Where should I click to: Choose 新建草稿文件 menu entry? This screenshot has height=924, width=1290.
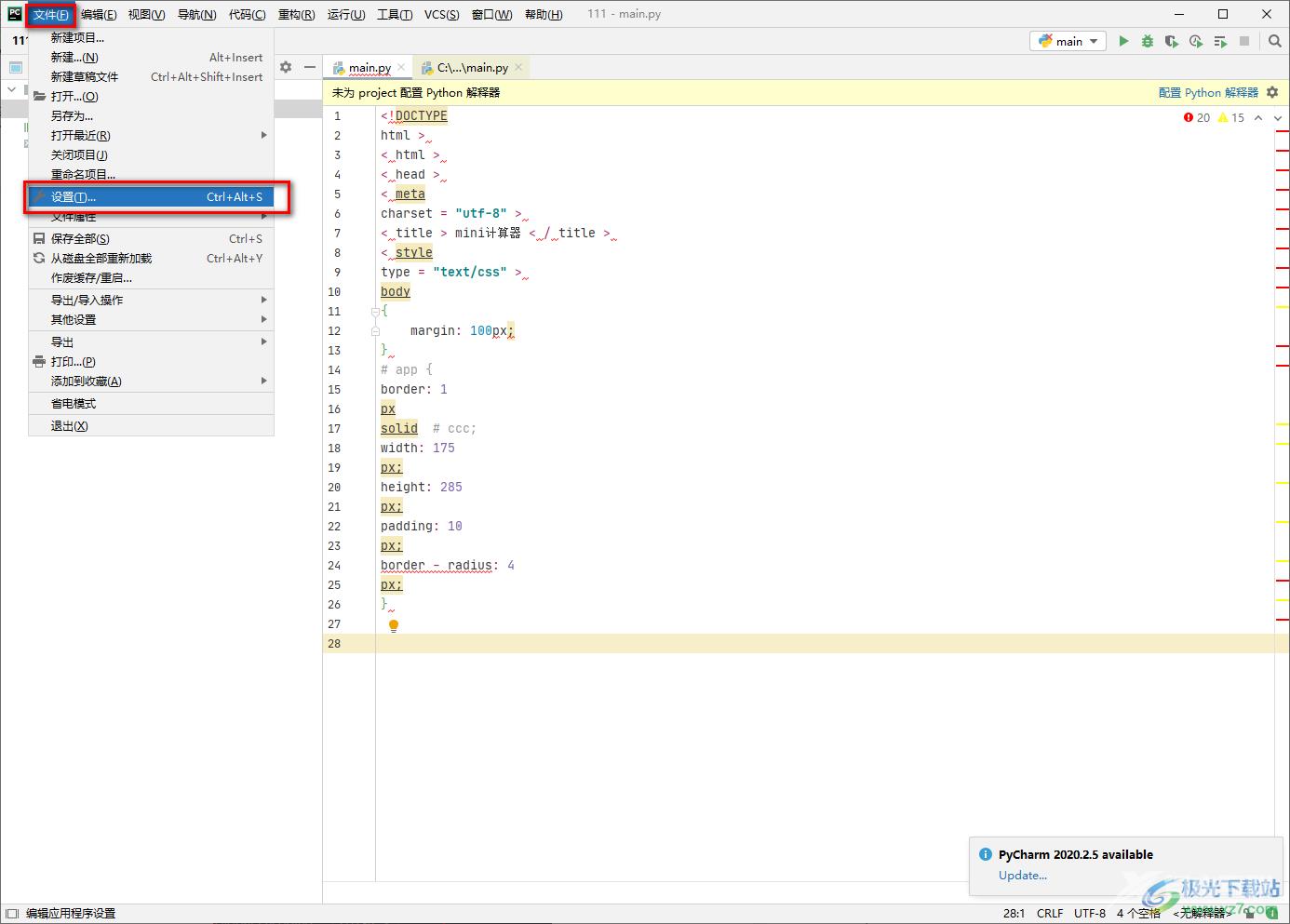point(152,77)
